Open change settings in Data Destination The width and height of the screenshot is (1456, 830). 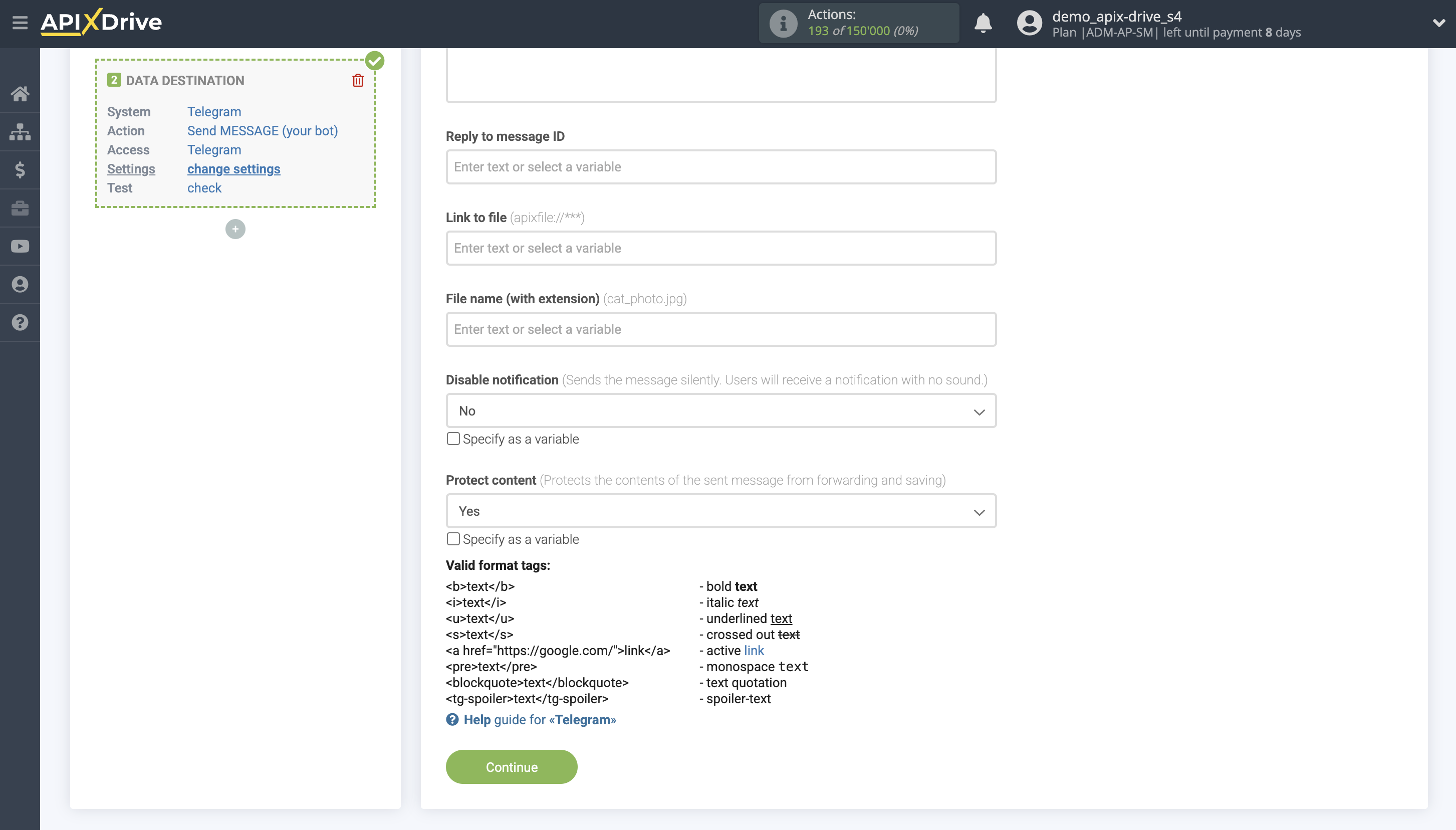click(233, 169)
